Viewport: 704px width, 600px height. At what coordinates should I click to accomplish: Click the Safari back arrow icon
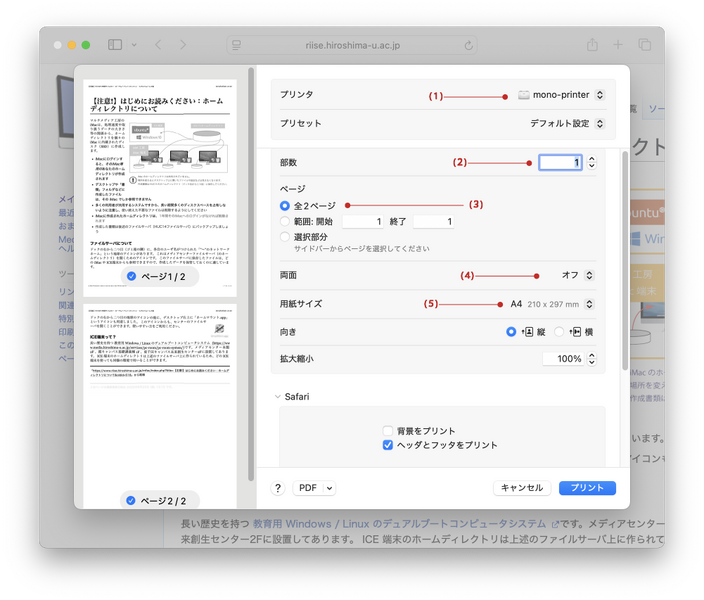[x=158, y=45]
